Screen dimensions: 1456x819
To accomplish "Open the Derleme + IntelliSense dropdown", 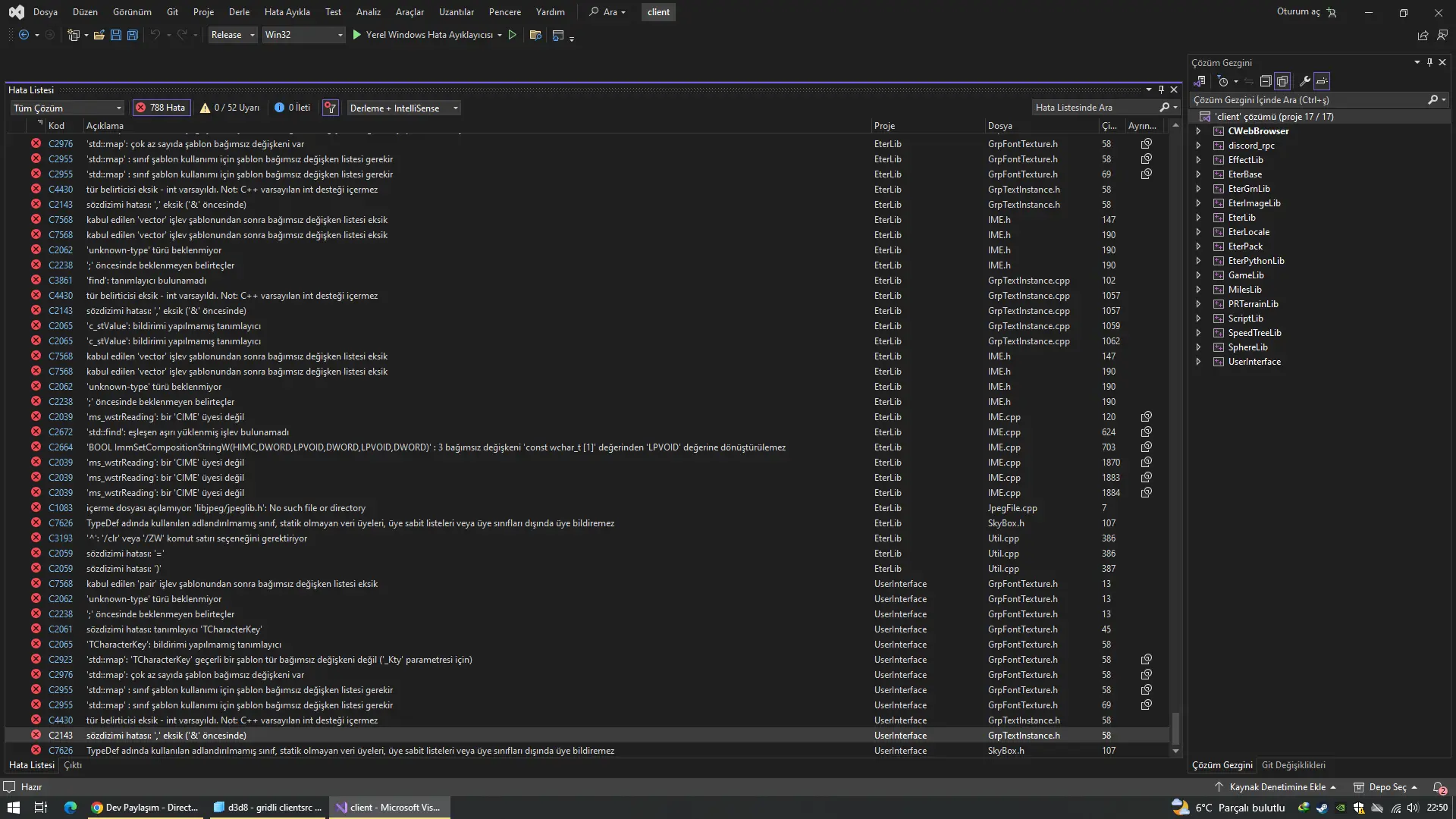I will click(403, 108).
